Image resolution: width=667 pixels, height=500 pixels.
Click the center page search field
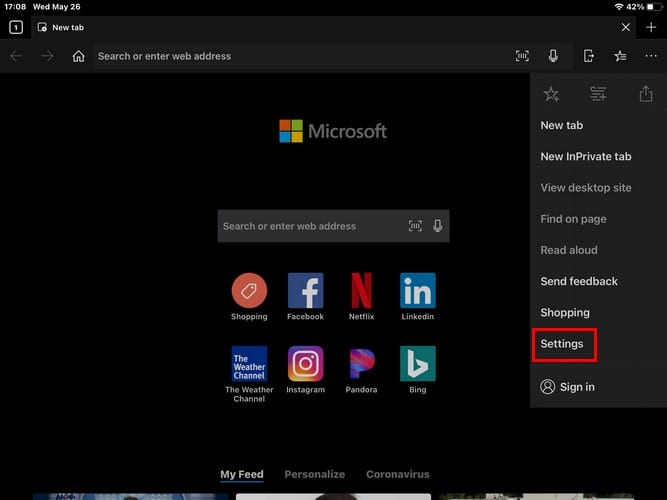310,226
